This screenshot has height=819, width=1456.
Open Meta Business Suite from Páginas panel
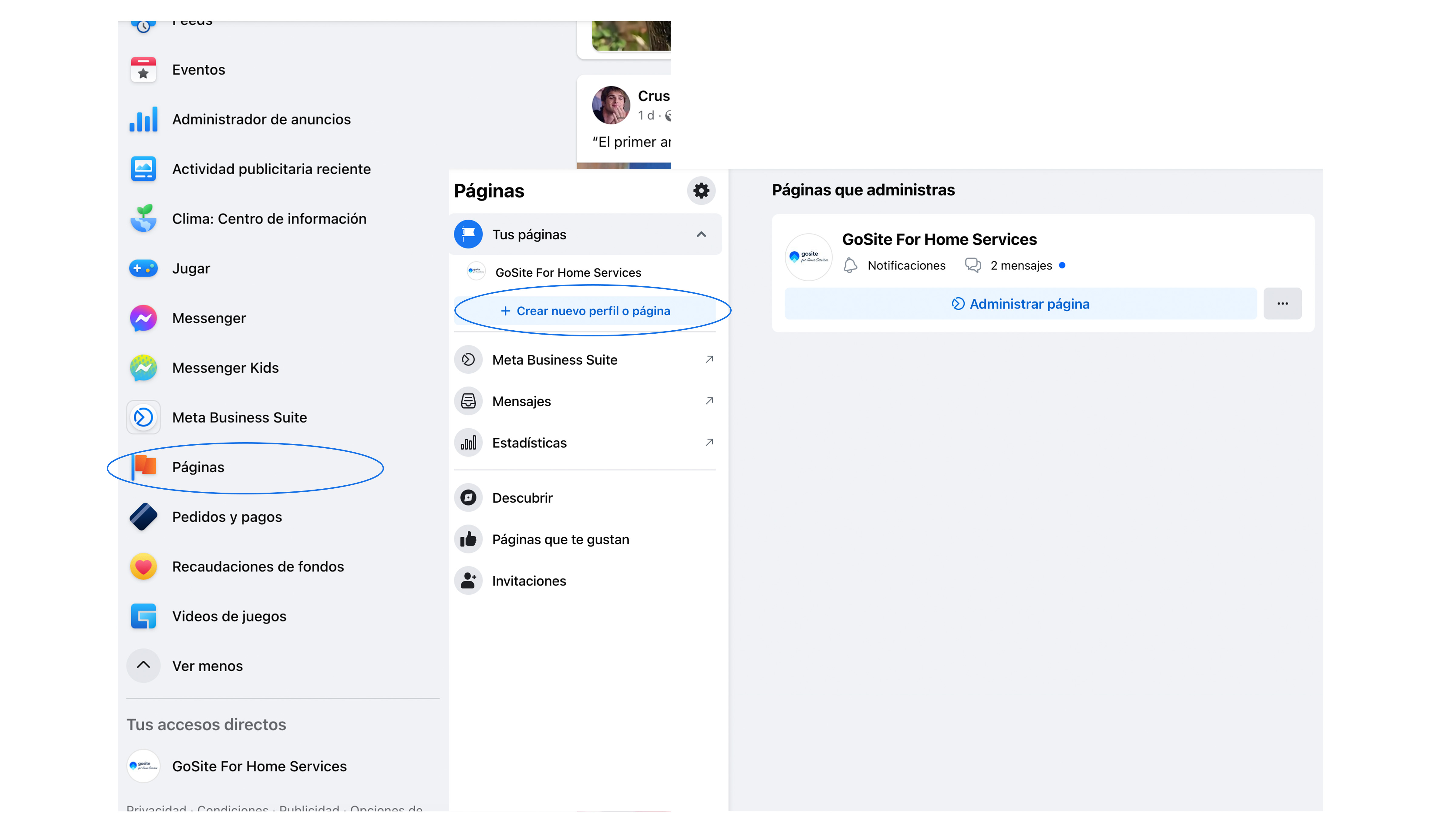tap(554, 360)
